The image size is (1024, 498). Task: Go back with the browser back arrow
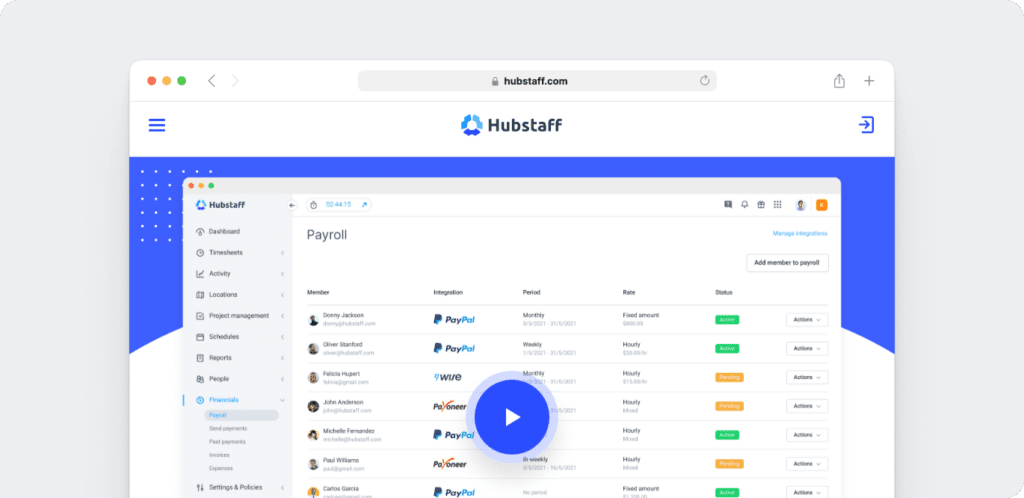212,81
